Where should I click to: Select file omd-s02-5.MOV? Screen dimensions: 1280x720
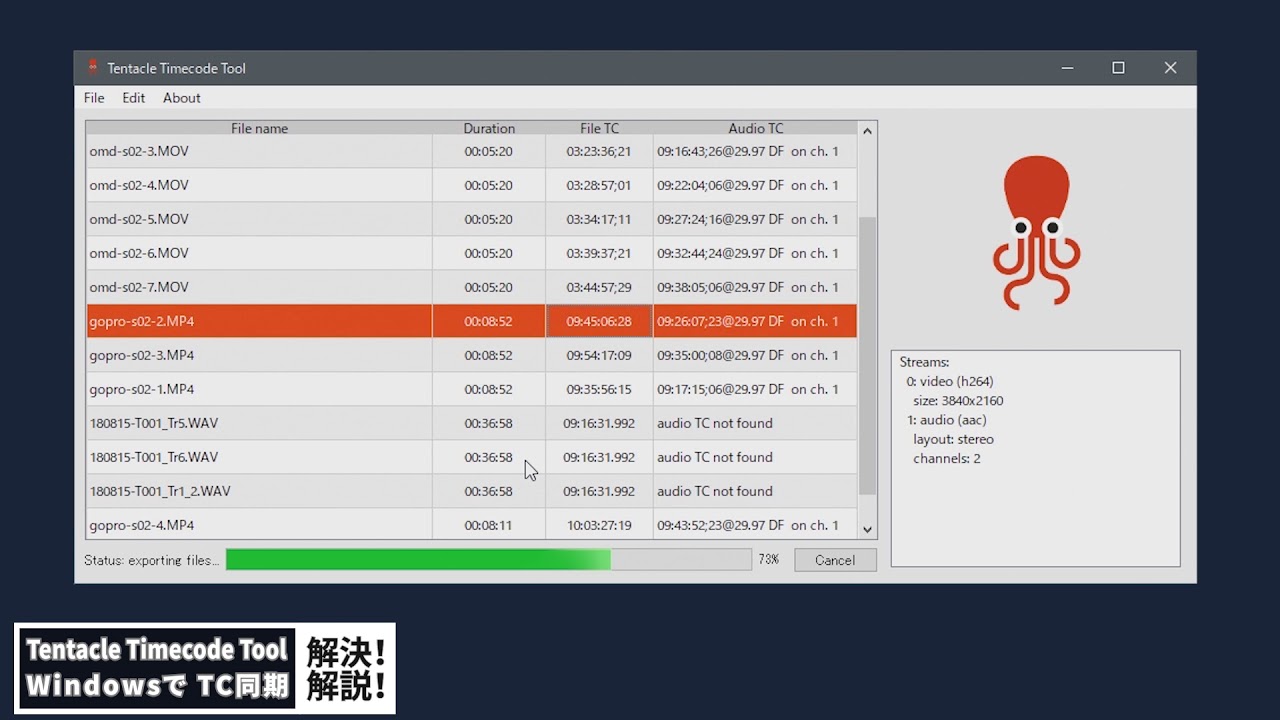click(139, 219)
